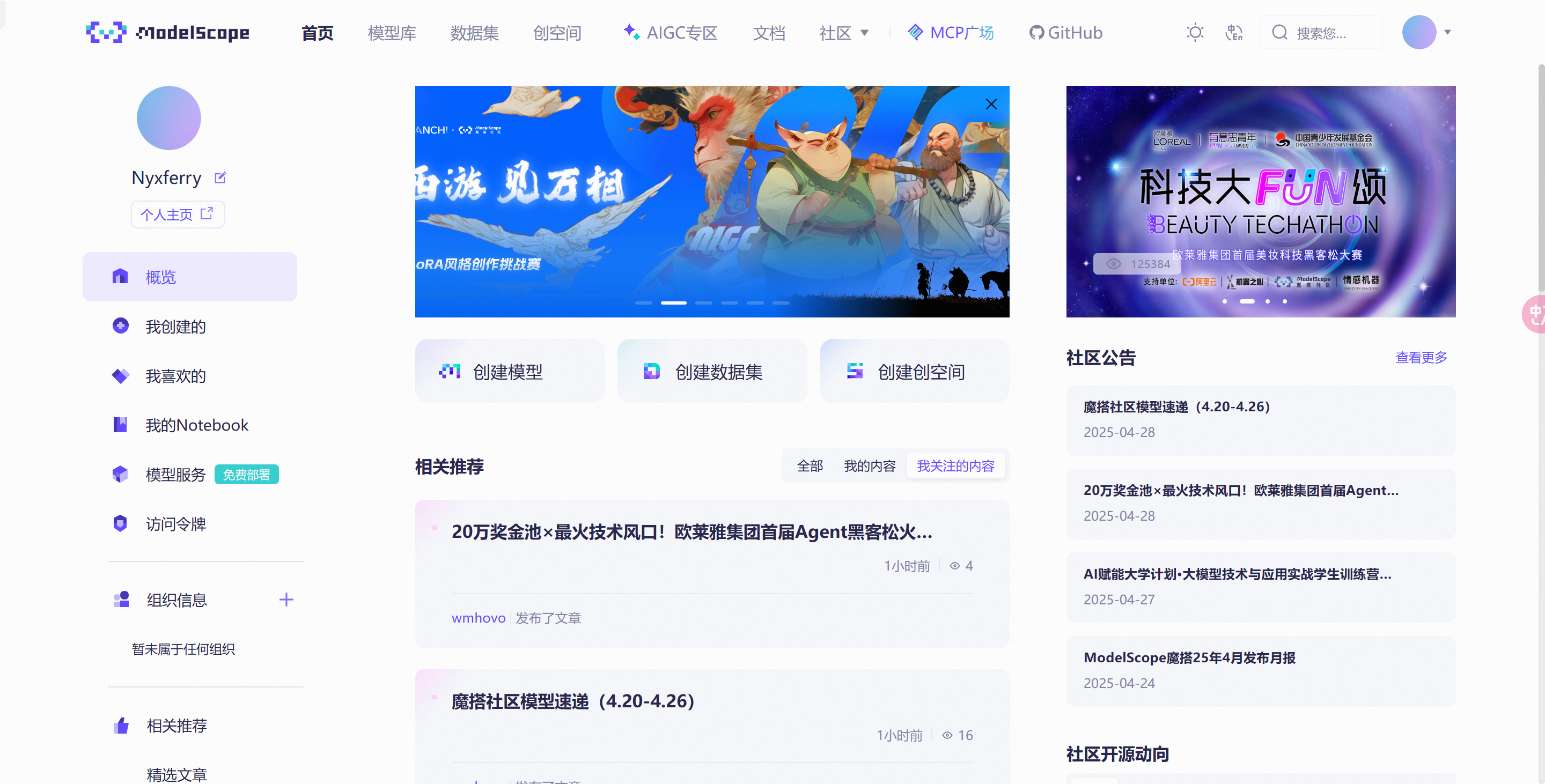Screen dimensions: 1545x784
Task: Click the GitHub octocat icon
Action: click(1036, 32)
